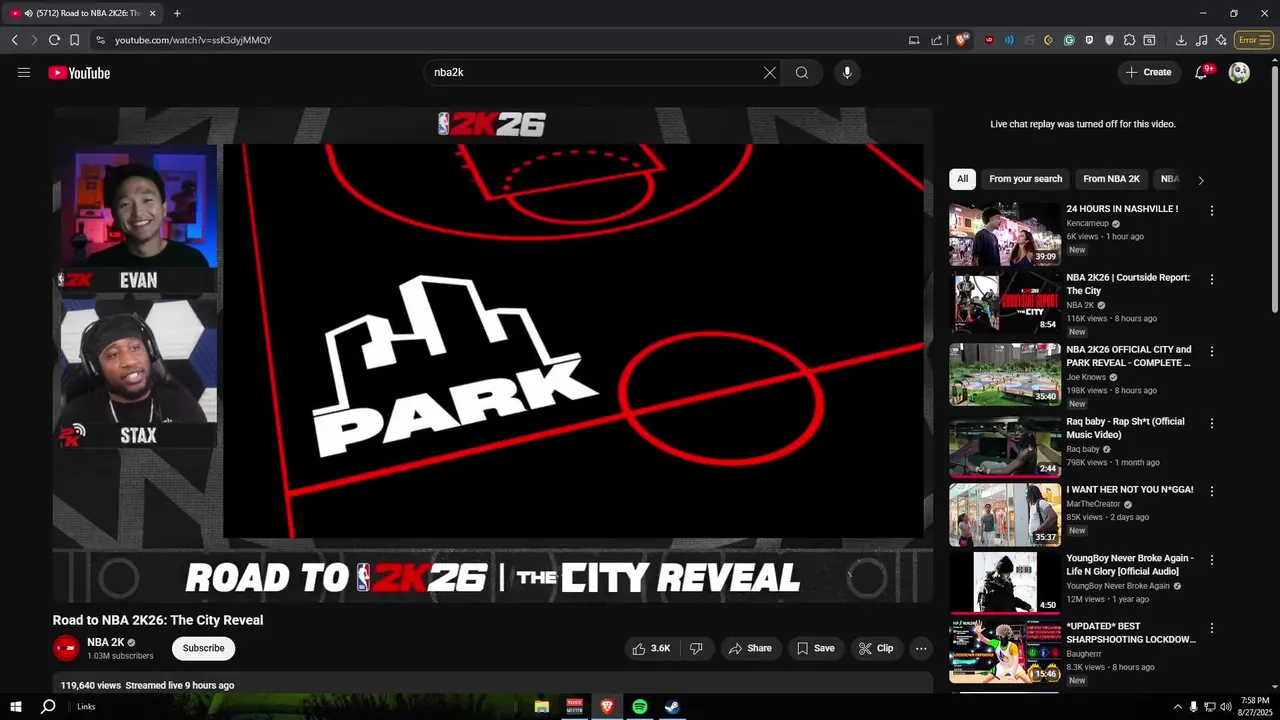Select the All filter chip
The width and height of the screenshot is (1280, 720).
(x=962, y=179)
